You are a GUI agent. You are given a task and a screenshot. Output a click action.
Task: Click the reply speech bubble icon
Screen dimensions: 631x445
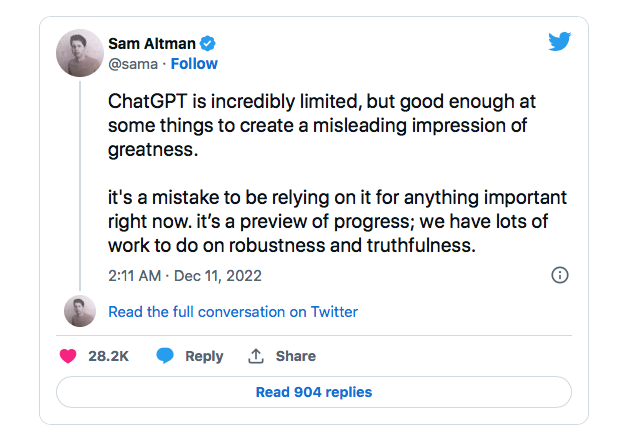(165, 356)
